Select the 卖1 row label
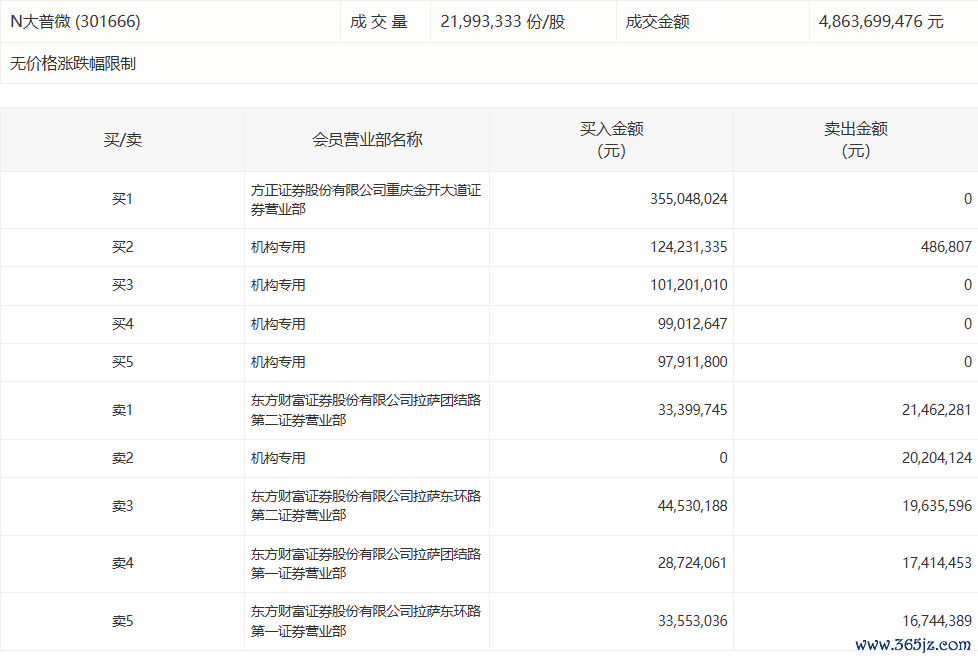This screenshot has height=660, width=978. 122,410
